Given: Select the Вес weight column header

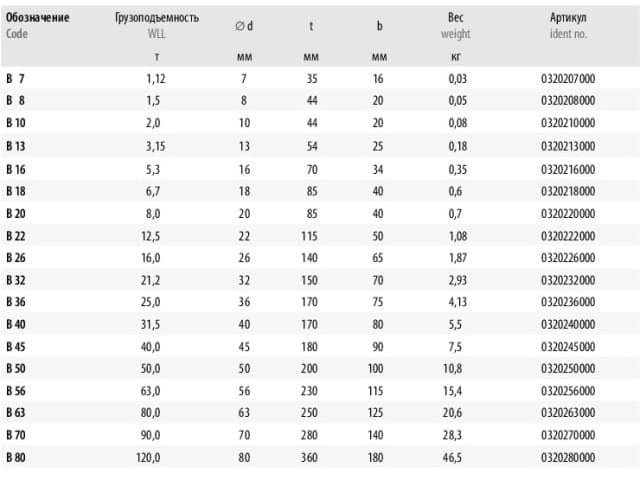Looking at the screenshot, I should (x=456, y=25).
